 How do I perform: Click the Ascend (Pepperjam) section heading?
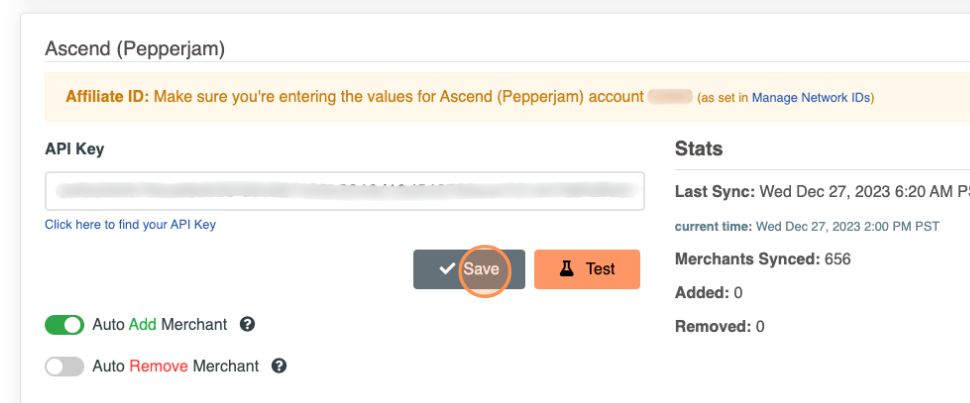tap(135, 47)
